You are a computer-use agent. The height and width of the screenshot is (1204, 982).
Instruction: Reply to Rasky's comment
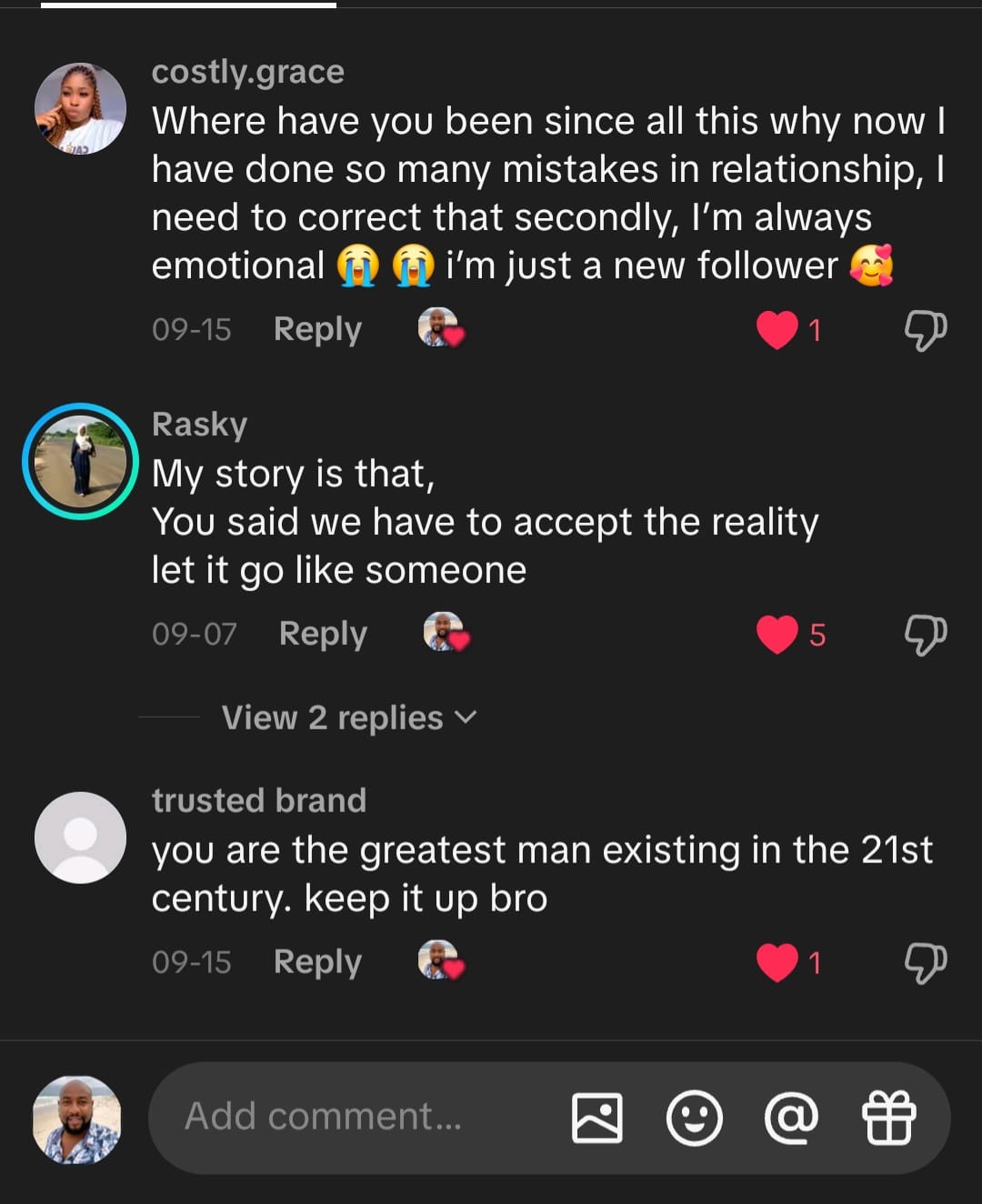(323, 634)
